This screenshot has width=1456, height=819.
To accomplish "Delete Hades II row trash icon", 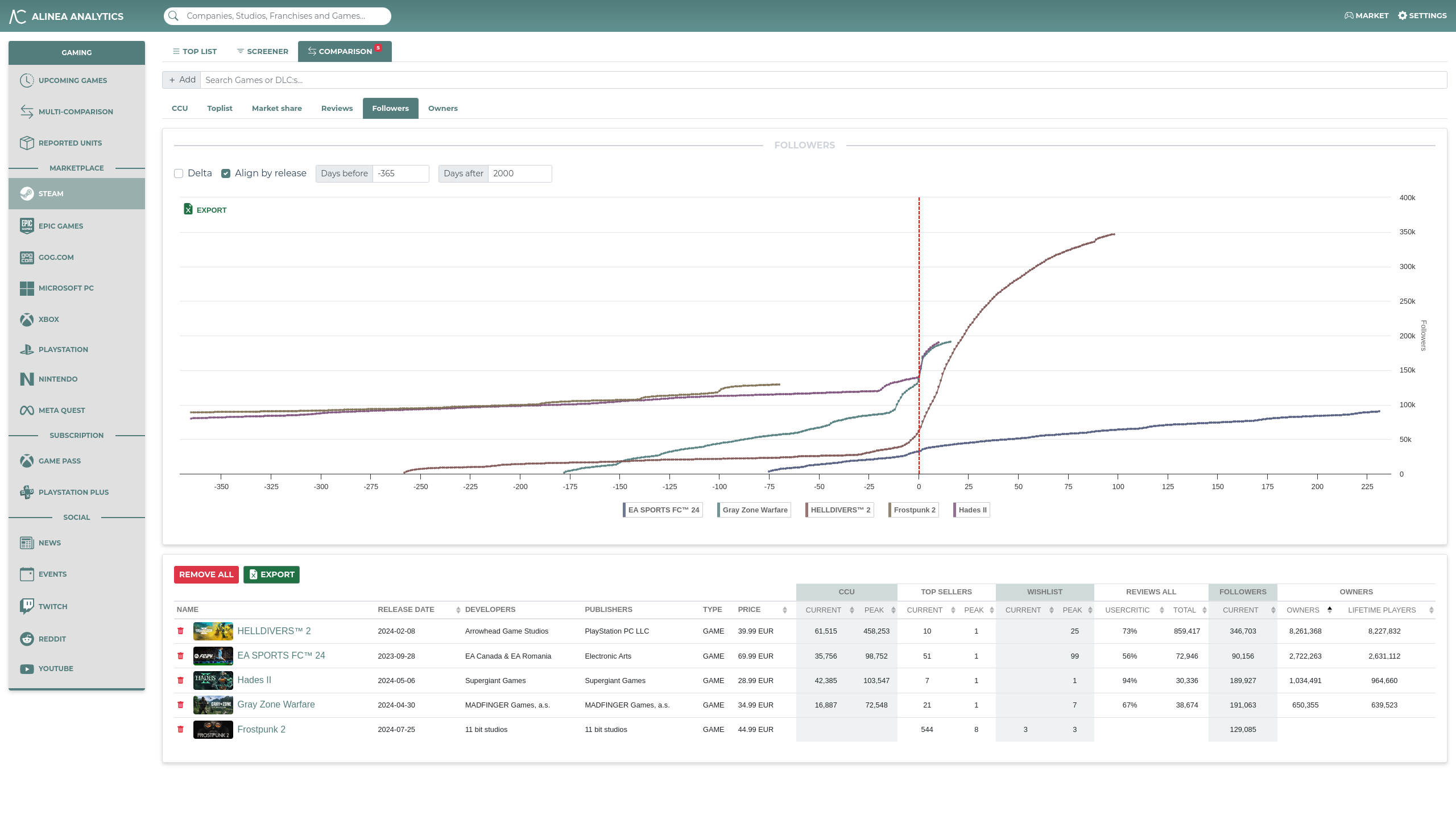I will coord(180,680).
